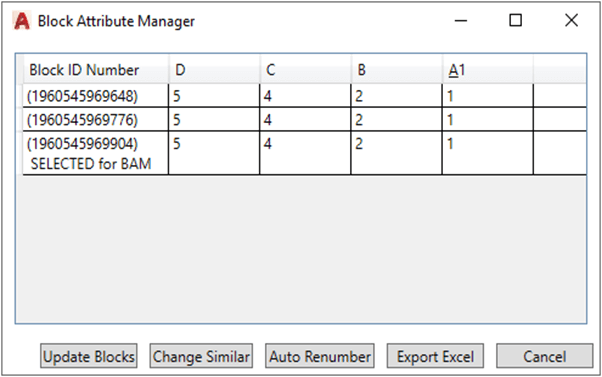This screenshot has height=377, width=602.
Task: Edit A1 value 1 in row 1960545969776
Action: 488,120
